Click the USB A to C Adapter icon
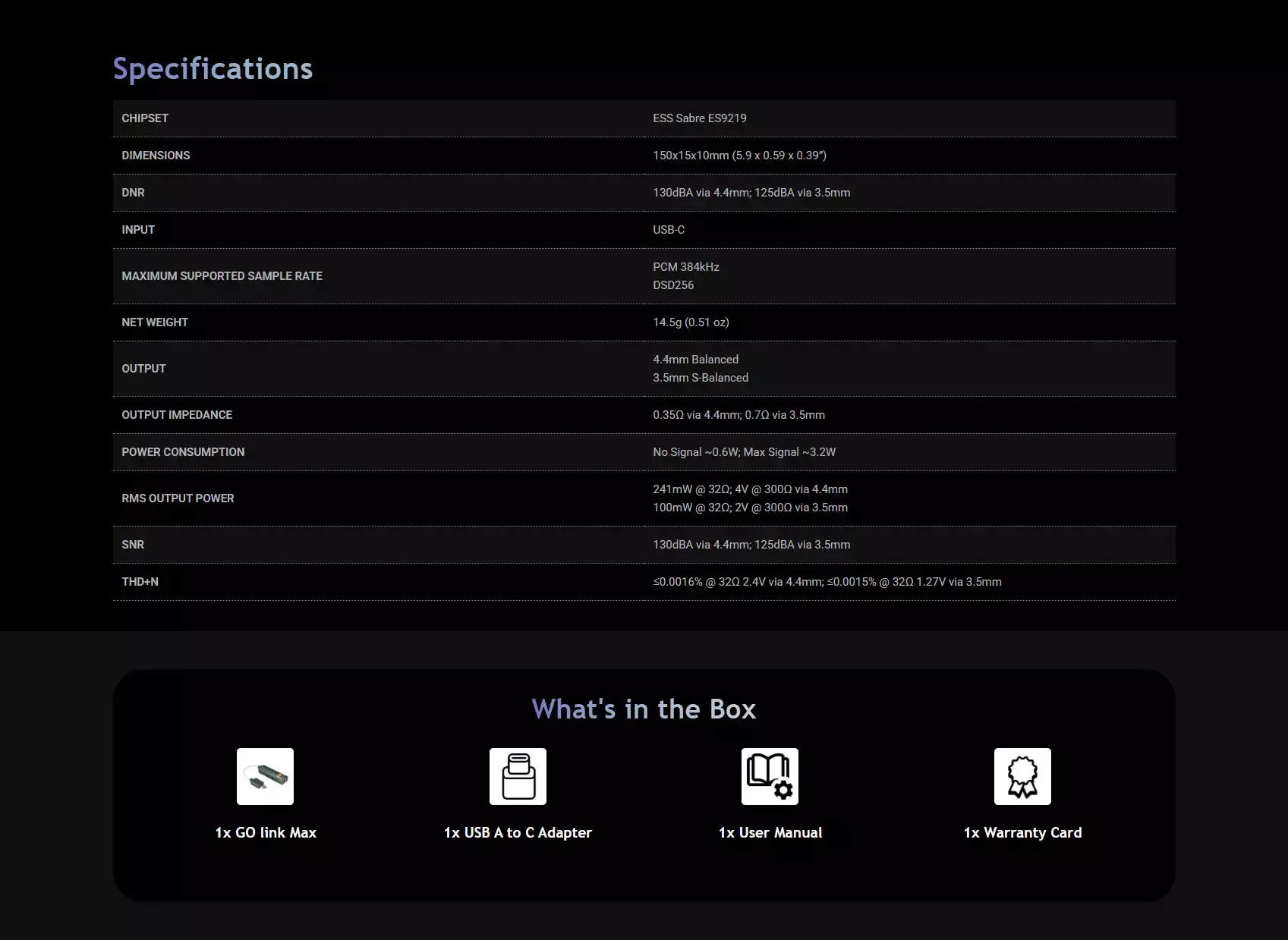This screenshot has width=1288, height=940. tap(518, 776)
